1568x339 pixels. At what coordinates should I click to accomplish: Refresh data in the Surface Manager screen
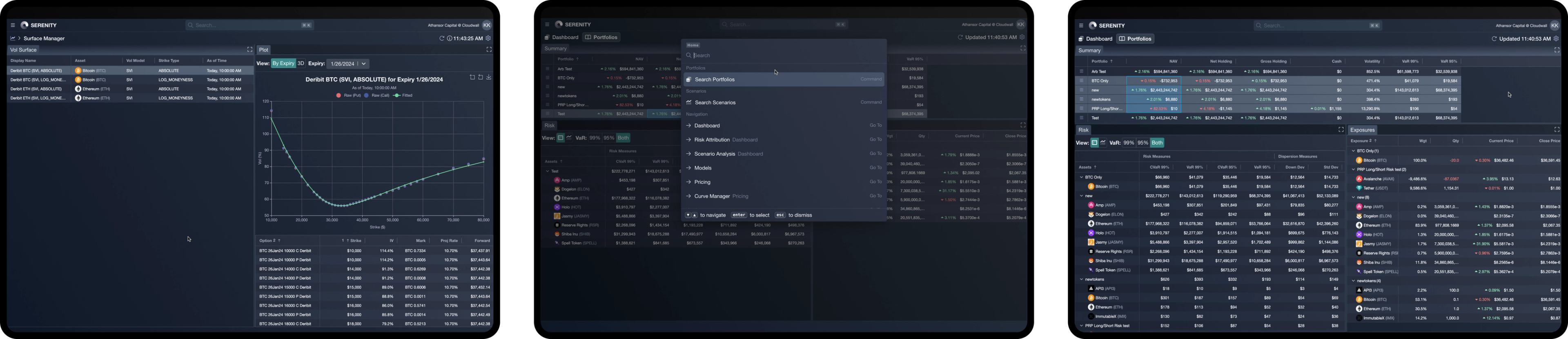pyautogui.click(x=442, y=38)
